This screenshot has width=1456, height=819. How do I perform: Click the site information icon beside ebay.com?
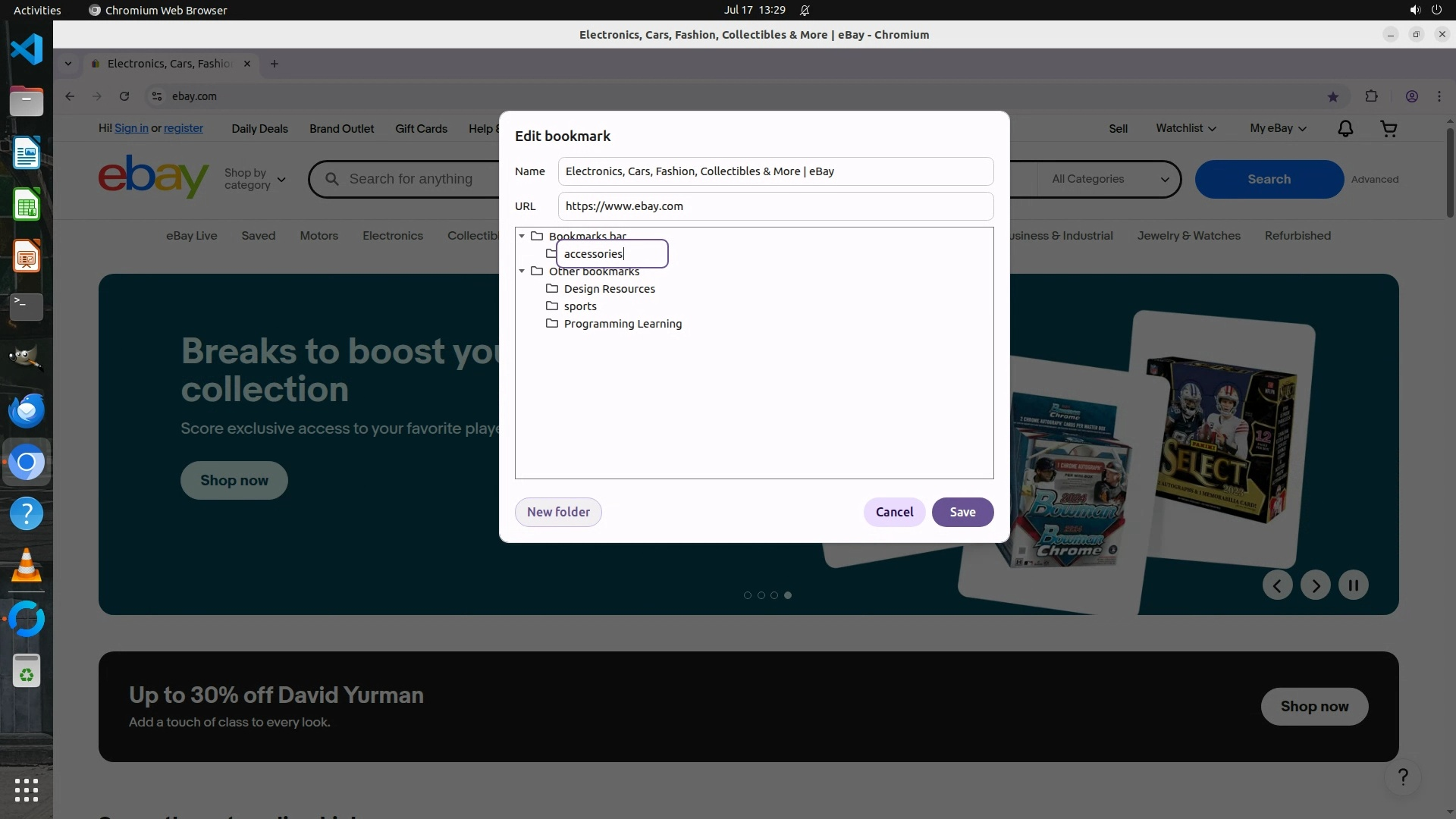coord(157,96)
